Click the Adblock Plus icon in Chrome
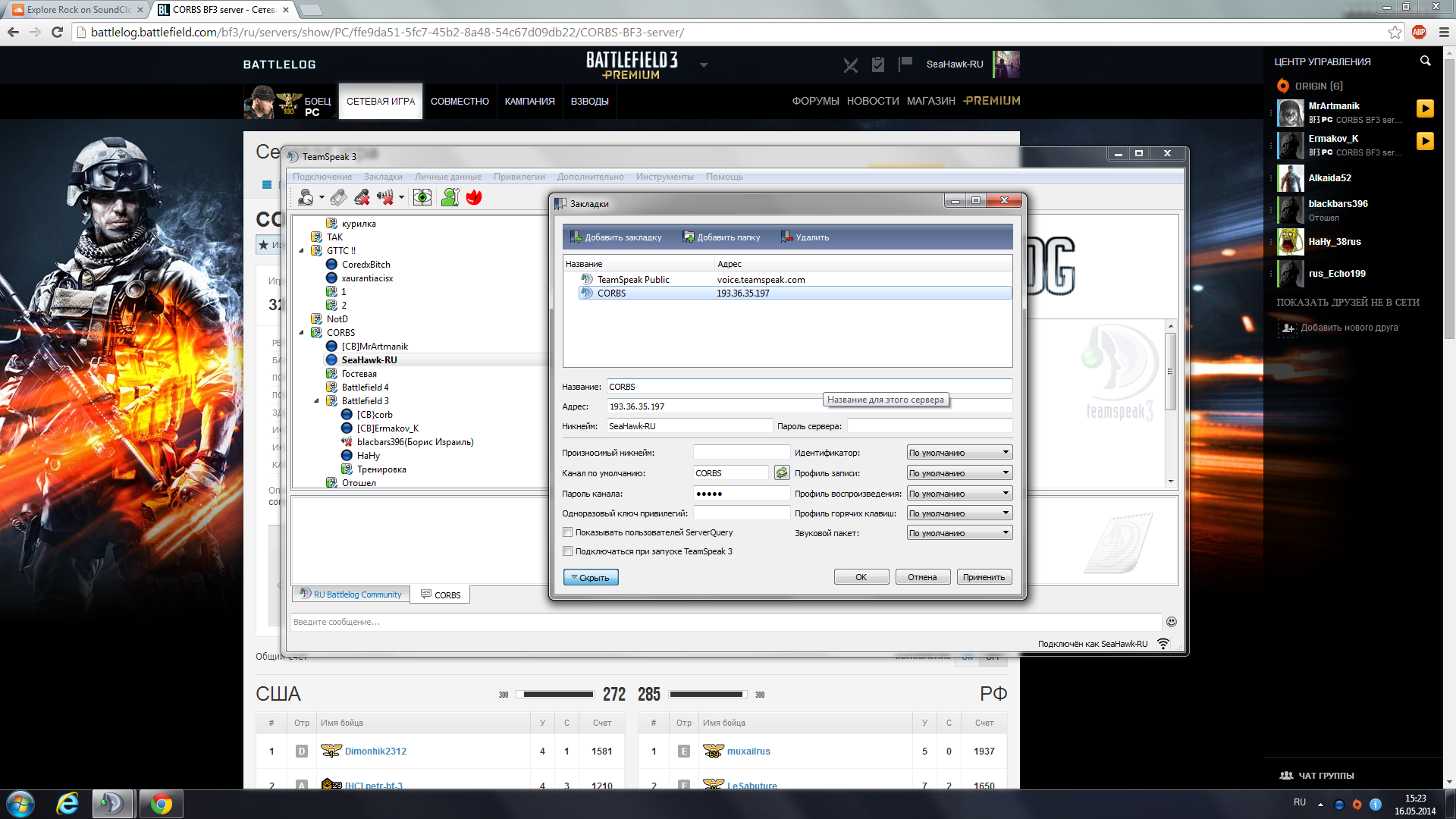Viewport: 1456px width, 819px height. click(x=1419, y=32)
